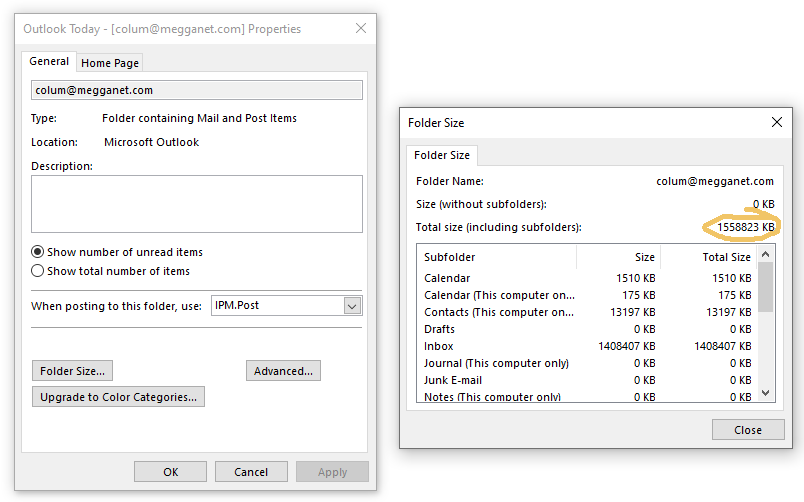804x502 pixels.
Task: Click inside the Description text box
Action: click(196, 204)
